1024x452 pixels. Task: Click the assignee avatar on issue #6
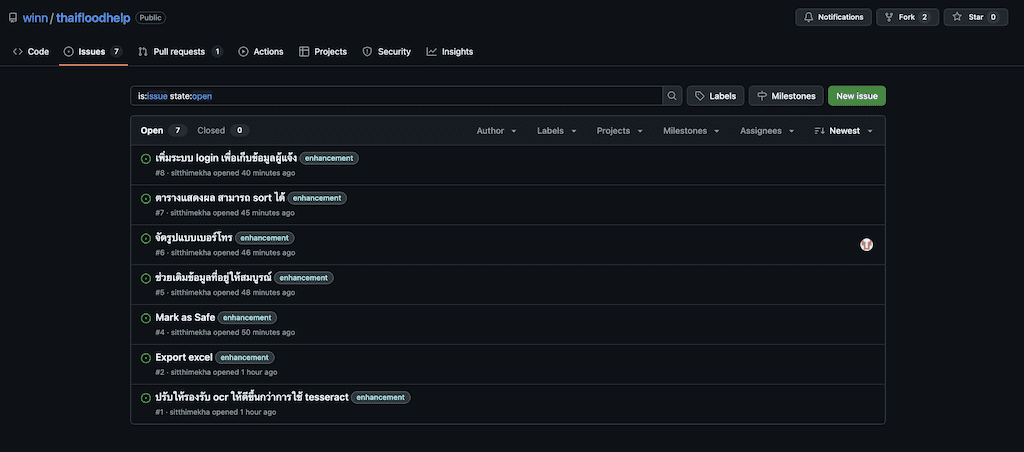pos(866,244)
